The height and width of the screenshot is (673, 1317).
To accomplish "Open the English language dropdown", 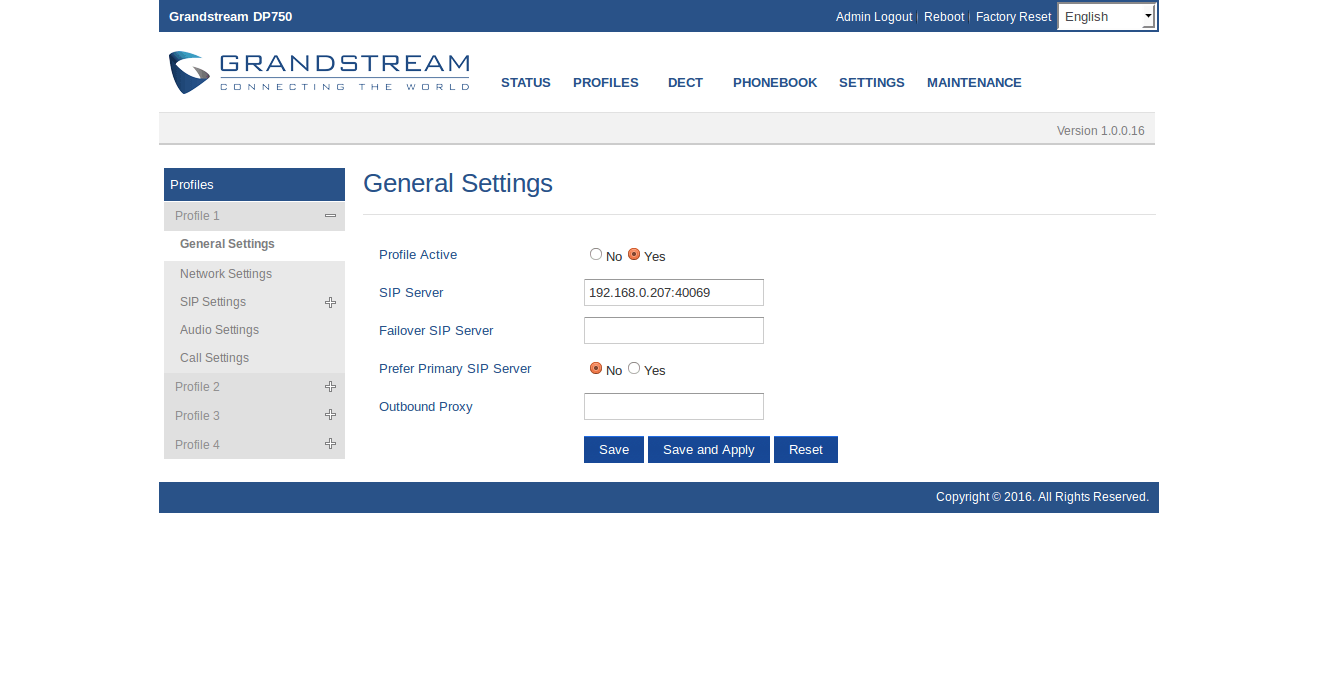I will pyautogui.click(x=1106, y=16).
